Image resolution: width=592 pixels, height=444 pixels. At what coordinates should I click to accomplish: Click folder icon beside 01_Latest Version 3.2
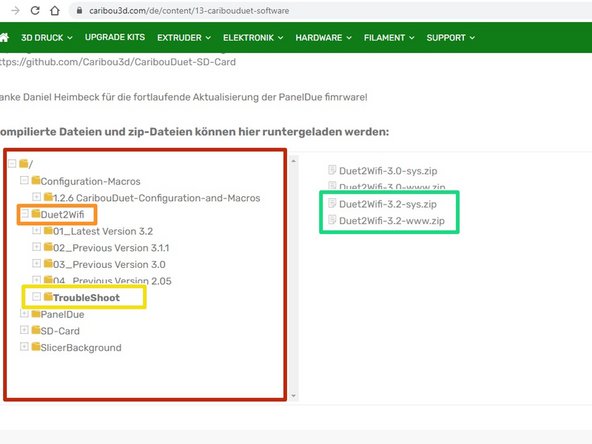(48, 230)
